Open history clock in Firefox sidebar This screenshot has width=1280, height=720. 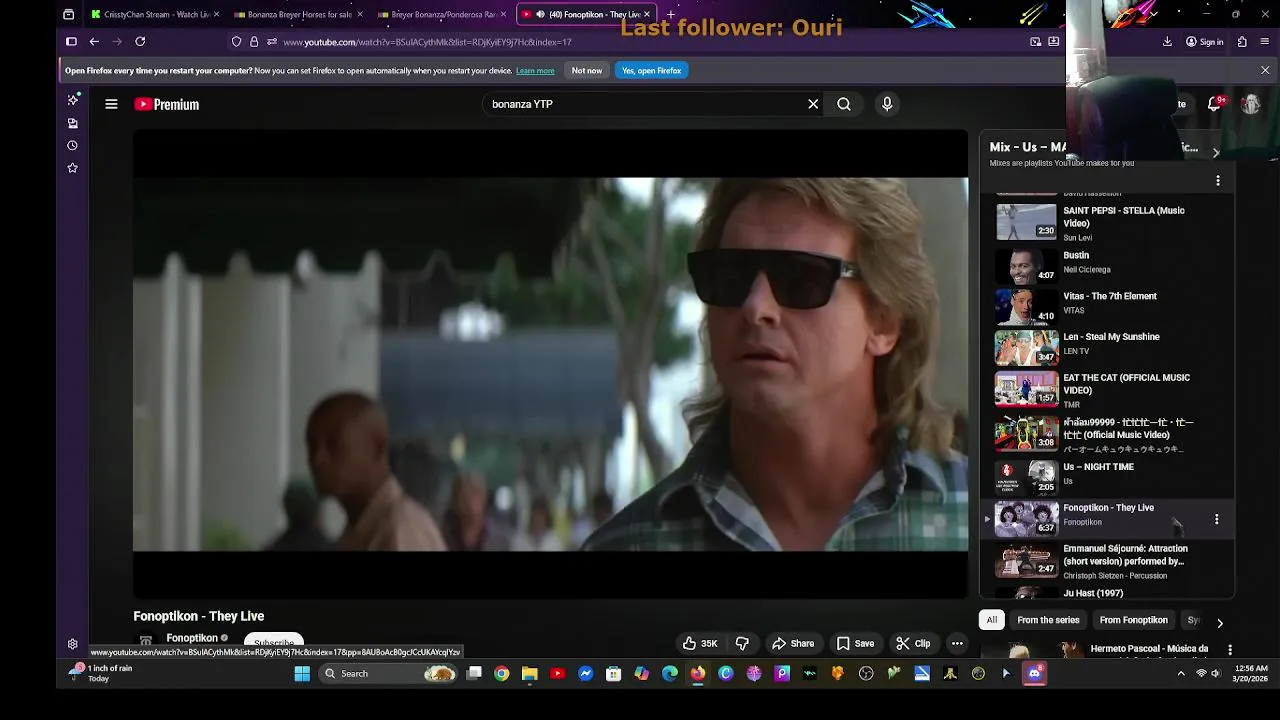click(72, 145)
